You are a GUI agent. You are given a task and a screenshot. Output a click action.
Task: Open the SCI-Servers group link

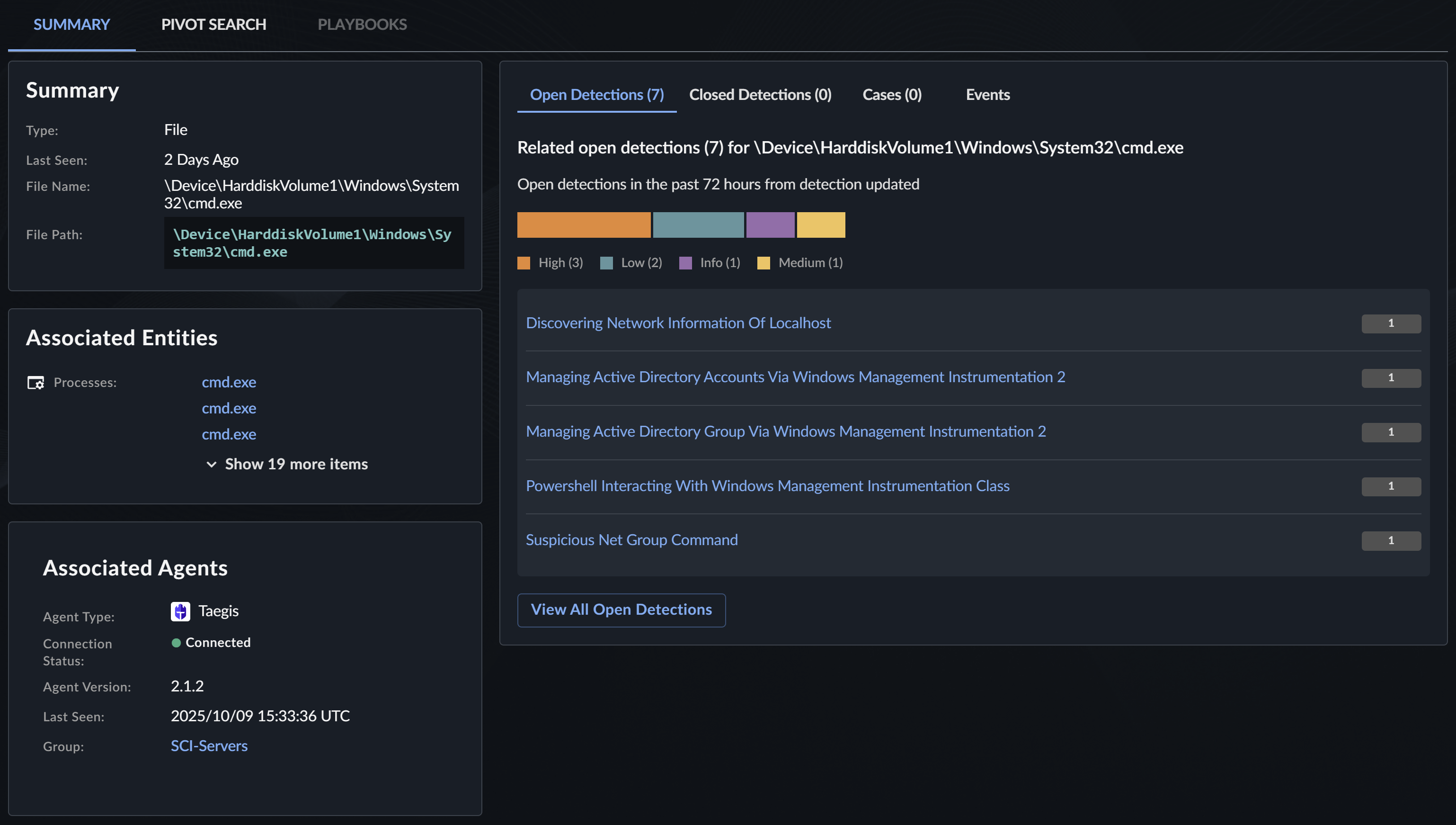point(209,745)
